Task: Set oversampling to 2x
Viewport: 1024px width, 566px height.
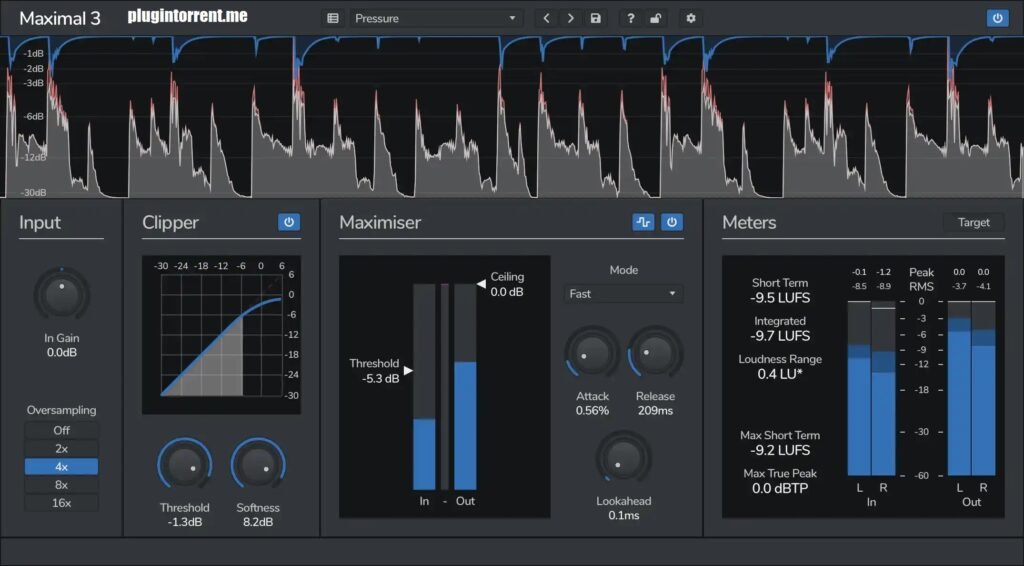Action: (x=61, y=448)
